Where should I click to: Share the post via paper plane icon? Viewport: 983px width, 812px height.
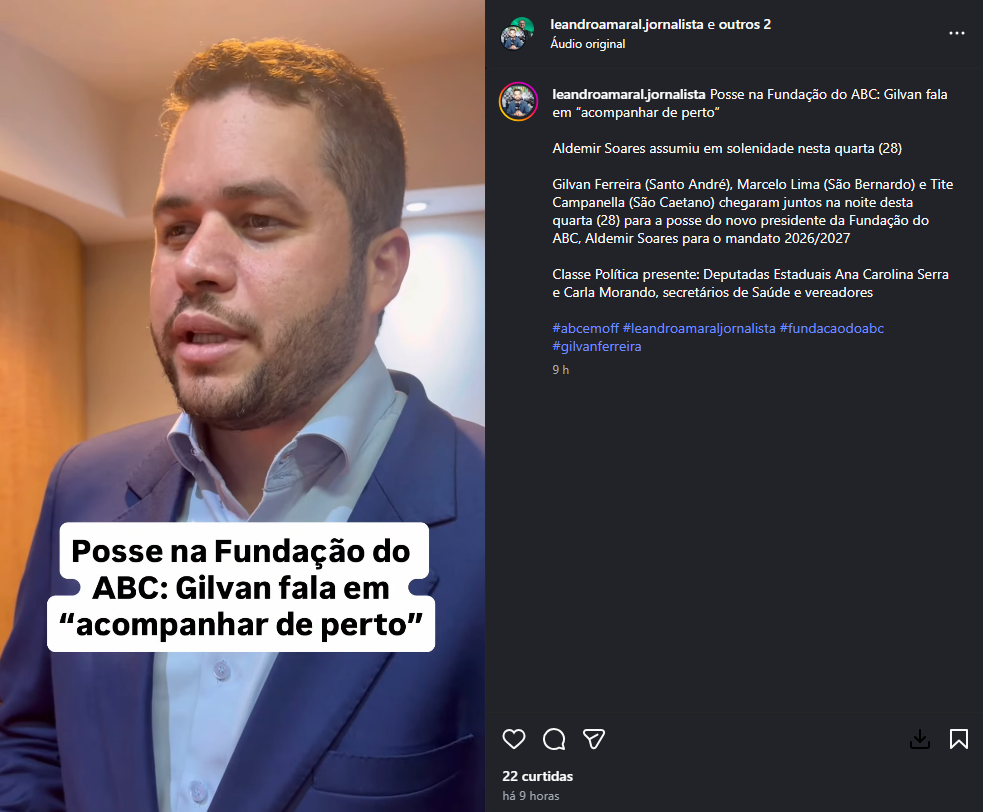[x=594, y=739]
